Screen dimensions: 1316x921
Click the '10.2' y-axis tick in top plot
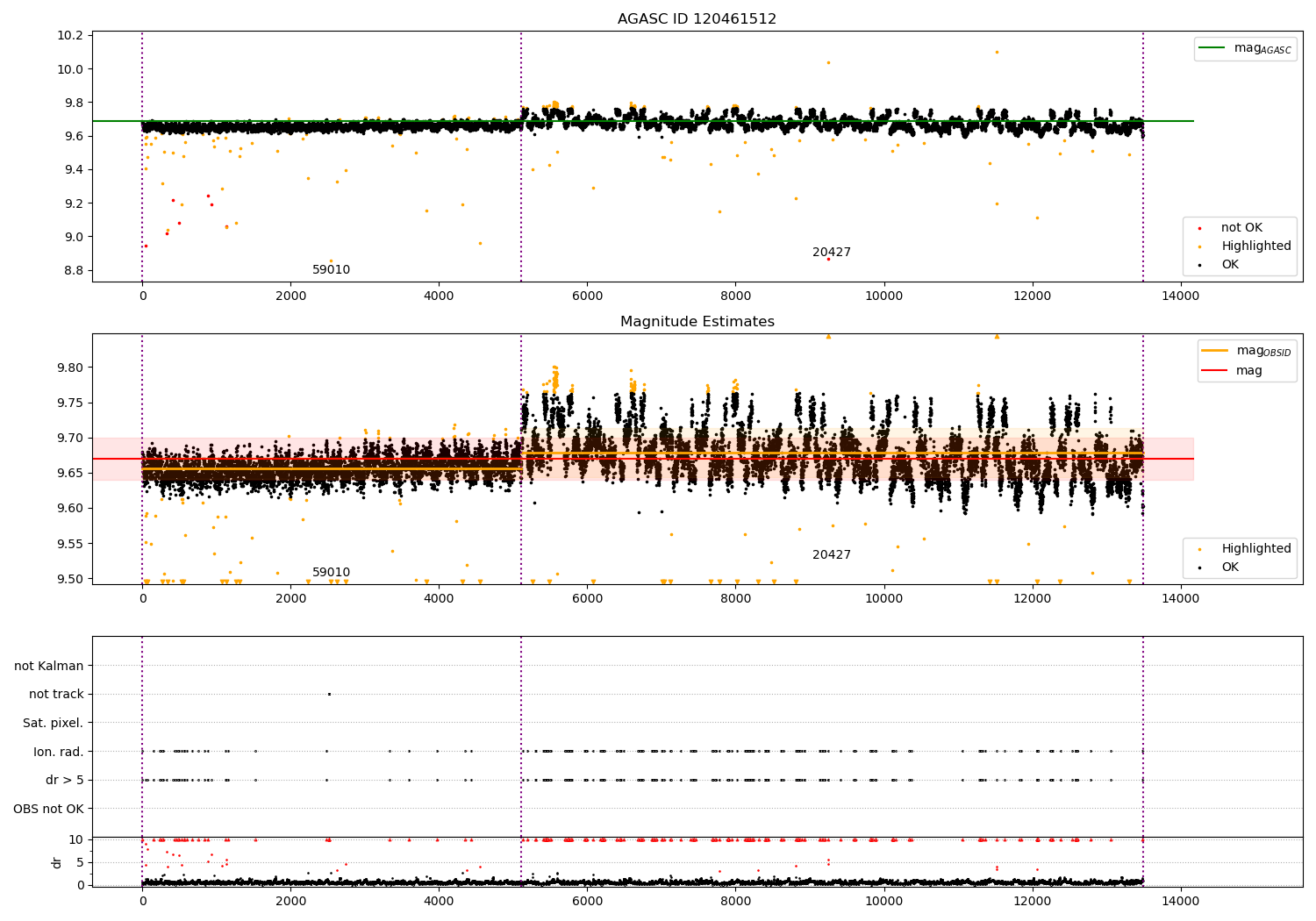point(72,36)
